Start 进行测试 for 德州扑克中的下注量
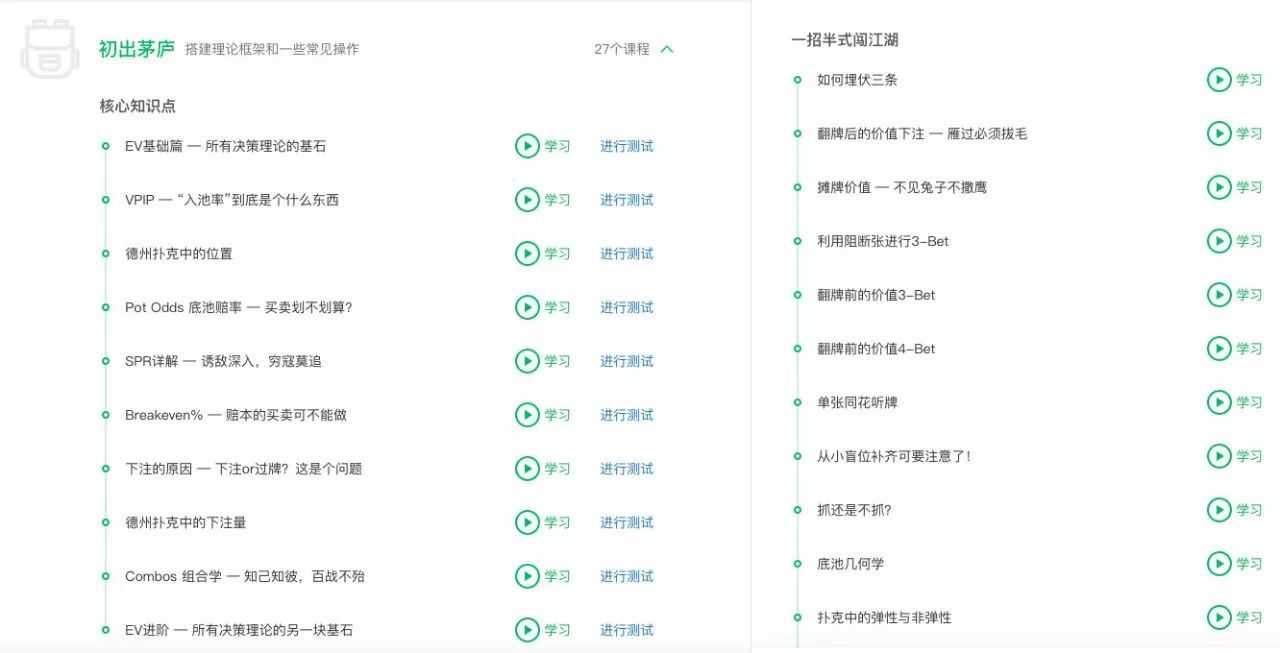Screen dimensions: 1280x653 pyautogui.click(x=626, y=523)
